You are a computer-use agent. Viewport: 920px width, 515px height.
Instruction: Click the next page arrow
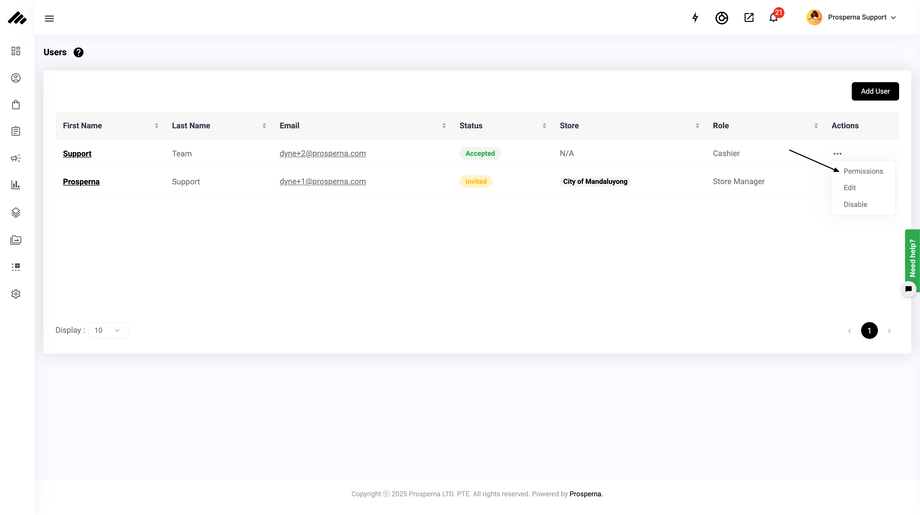click(x=889, y=331)
